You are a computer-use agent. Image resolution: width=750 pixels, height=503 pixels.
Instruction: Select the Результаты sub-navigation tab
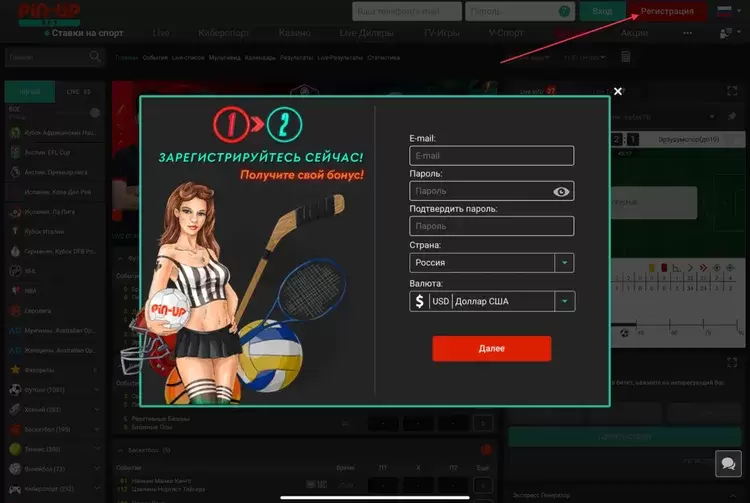(x=296, y=58)
